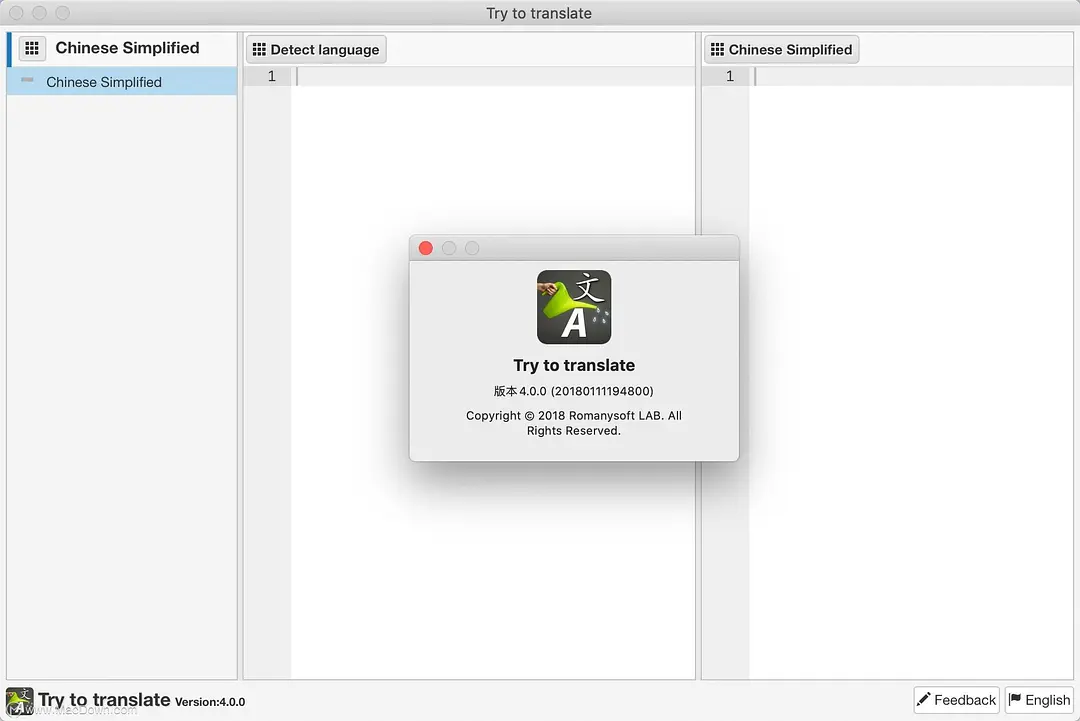Click the version number text in About dialog

573,391
